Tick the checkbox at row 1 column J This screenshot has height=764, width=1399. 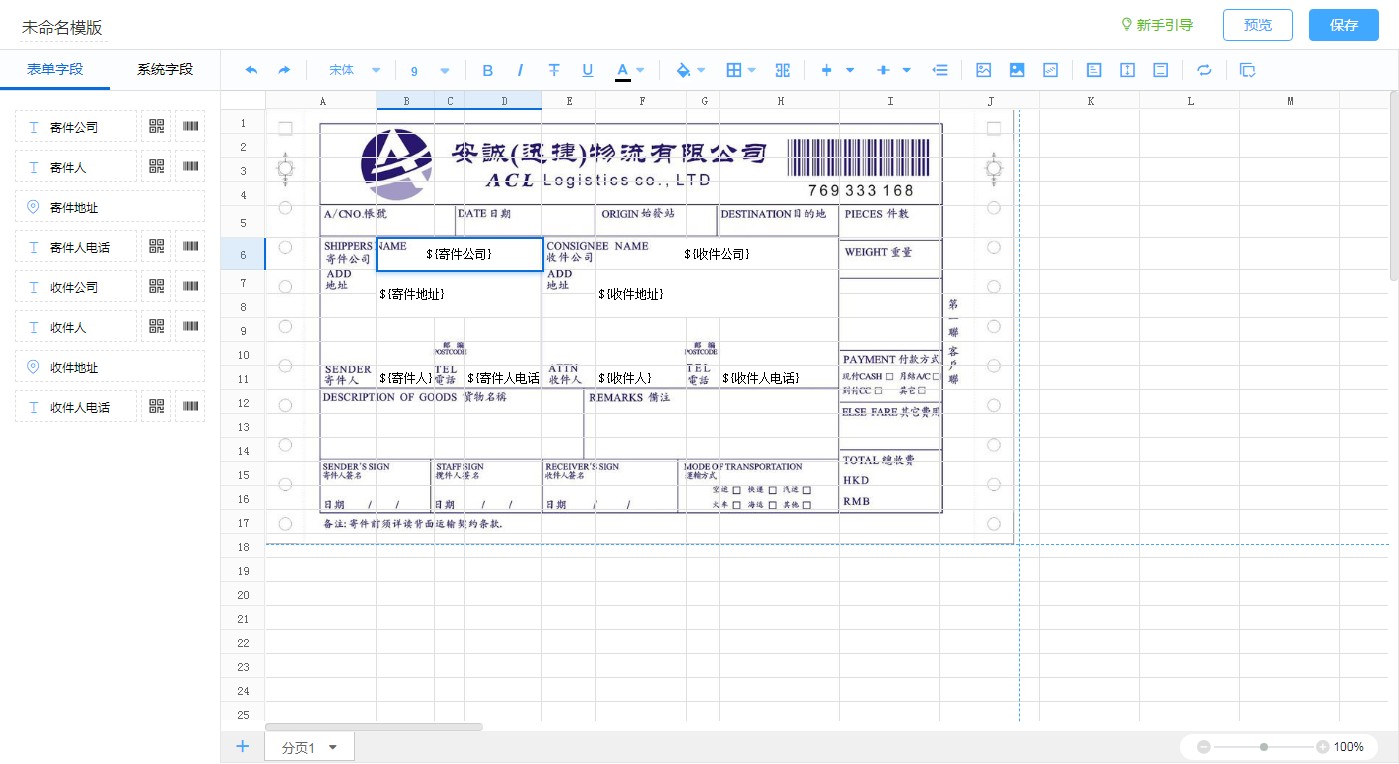pyautogui.click(x=993, y=128)
